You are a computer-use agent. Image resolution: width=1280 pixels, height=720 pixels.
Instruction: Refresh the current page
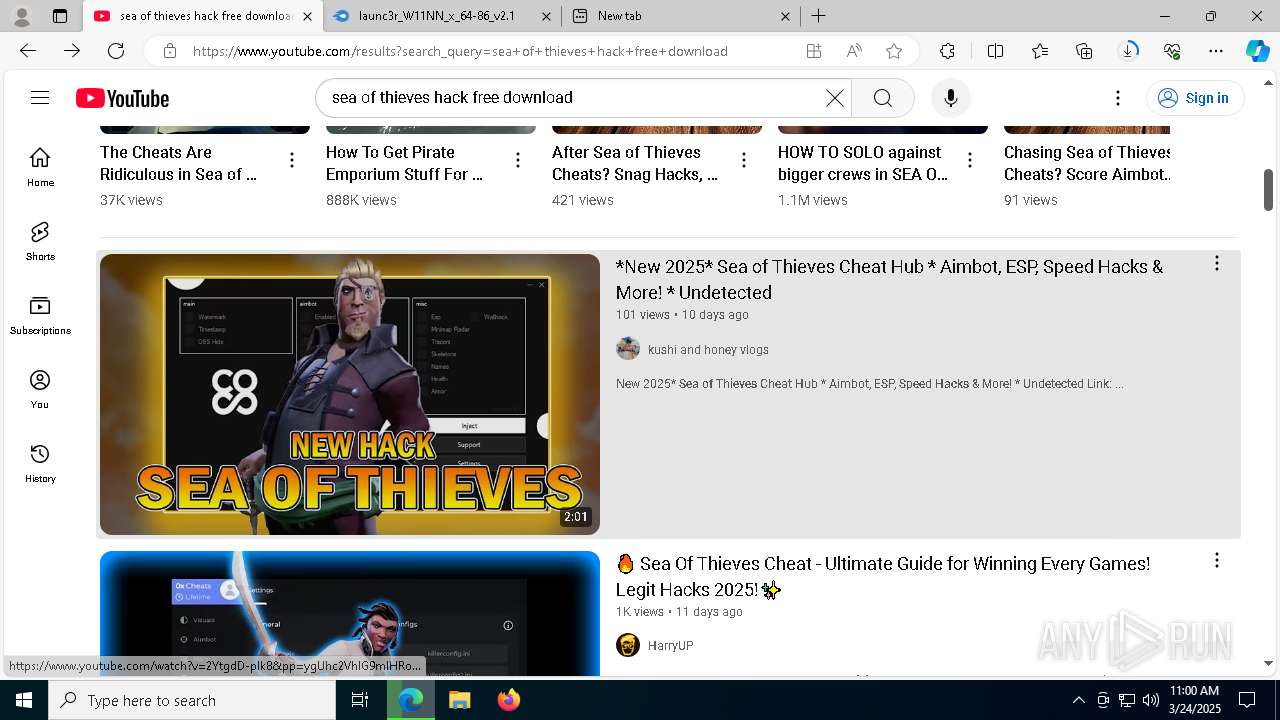coord(116,51)
